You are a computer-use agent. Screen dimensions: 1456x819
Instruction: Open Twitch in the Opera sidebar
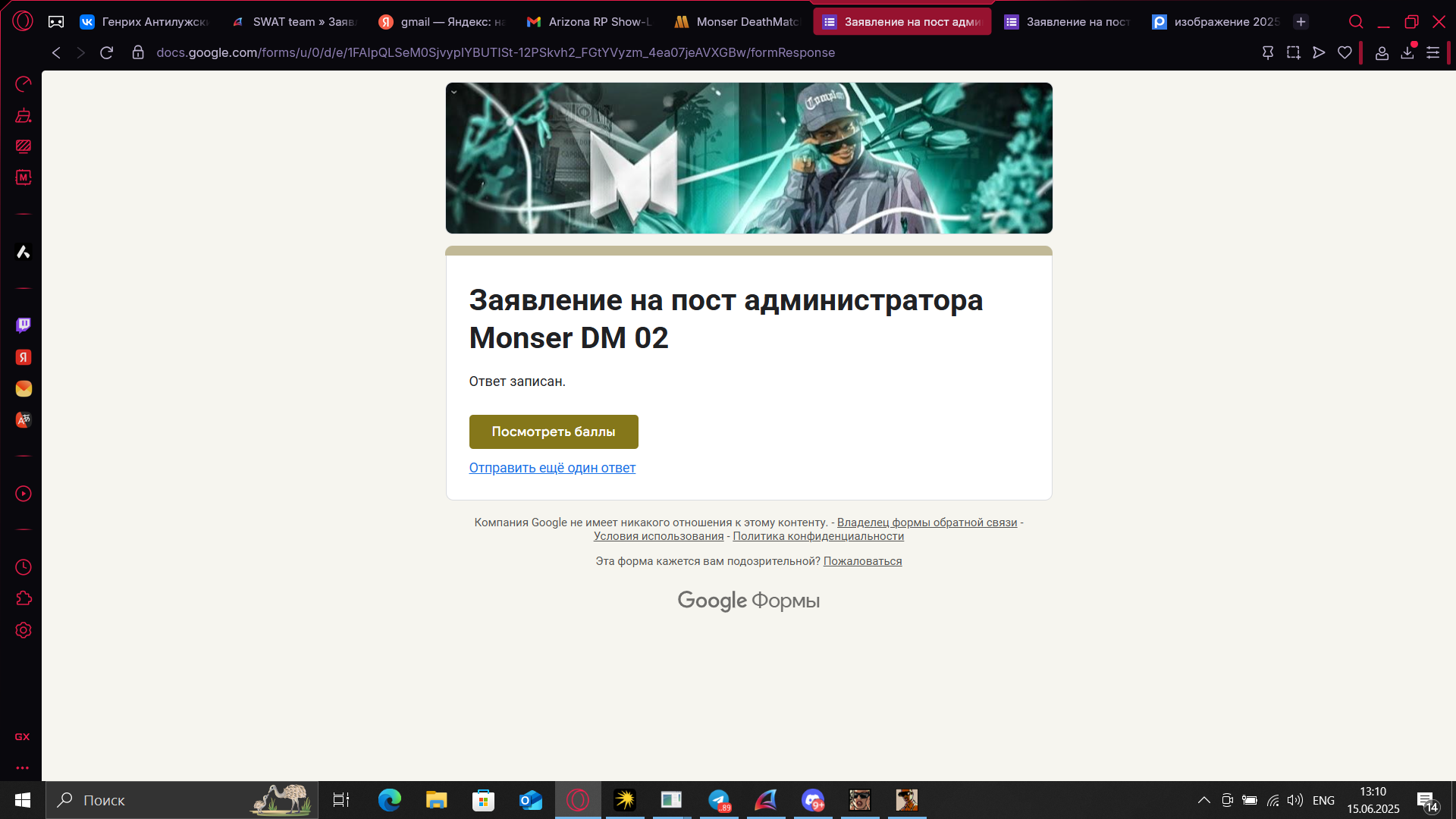pyautogui.click(x=24, y=325)
